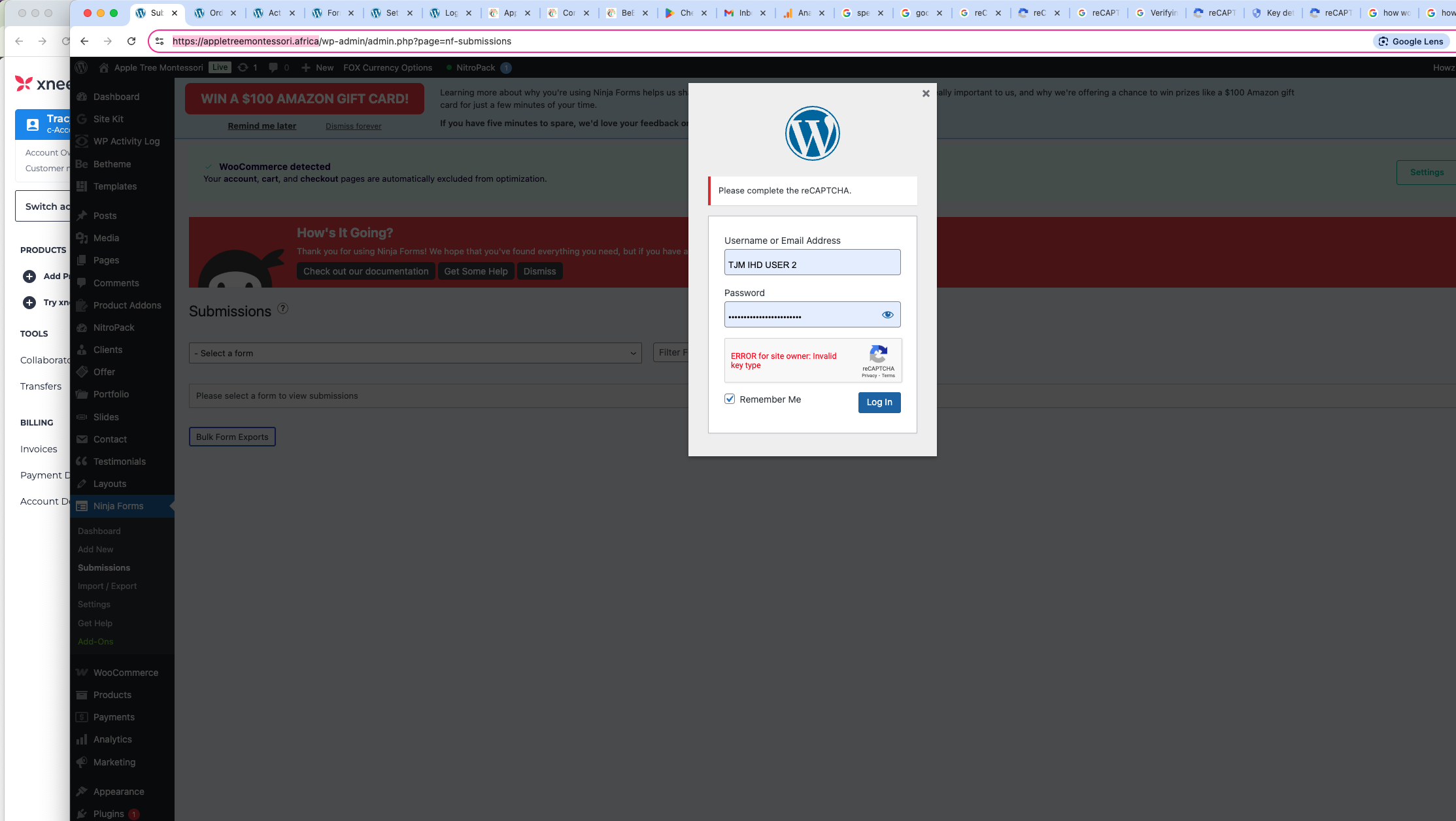
Task: Click the Bulk Form Exports button
Action: coord(232,437)
